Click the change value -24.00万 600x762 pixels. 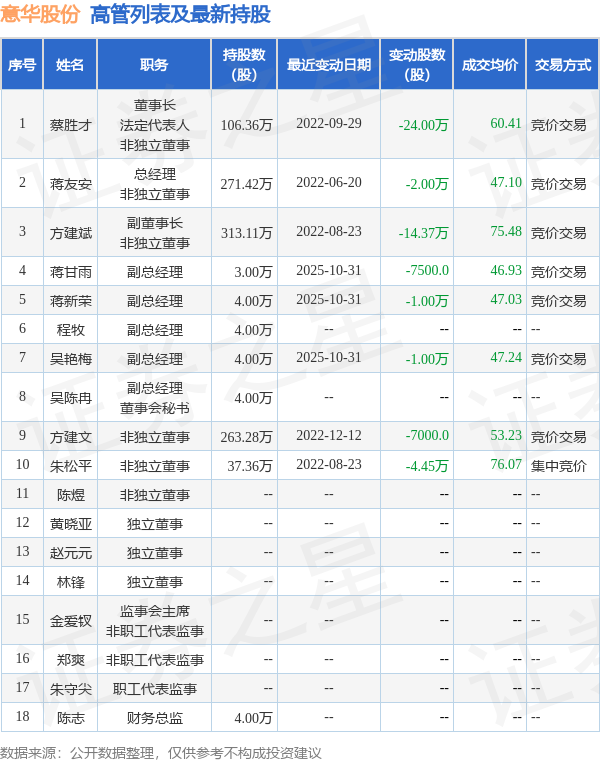(x=424, y=125)
